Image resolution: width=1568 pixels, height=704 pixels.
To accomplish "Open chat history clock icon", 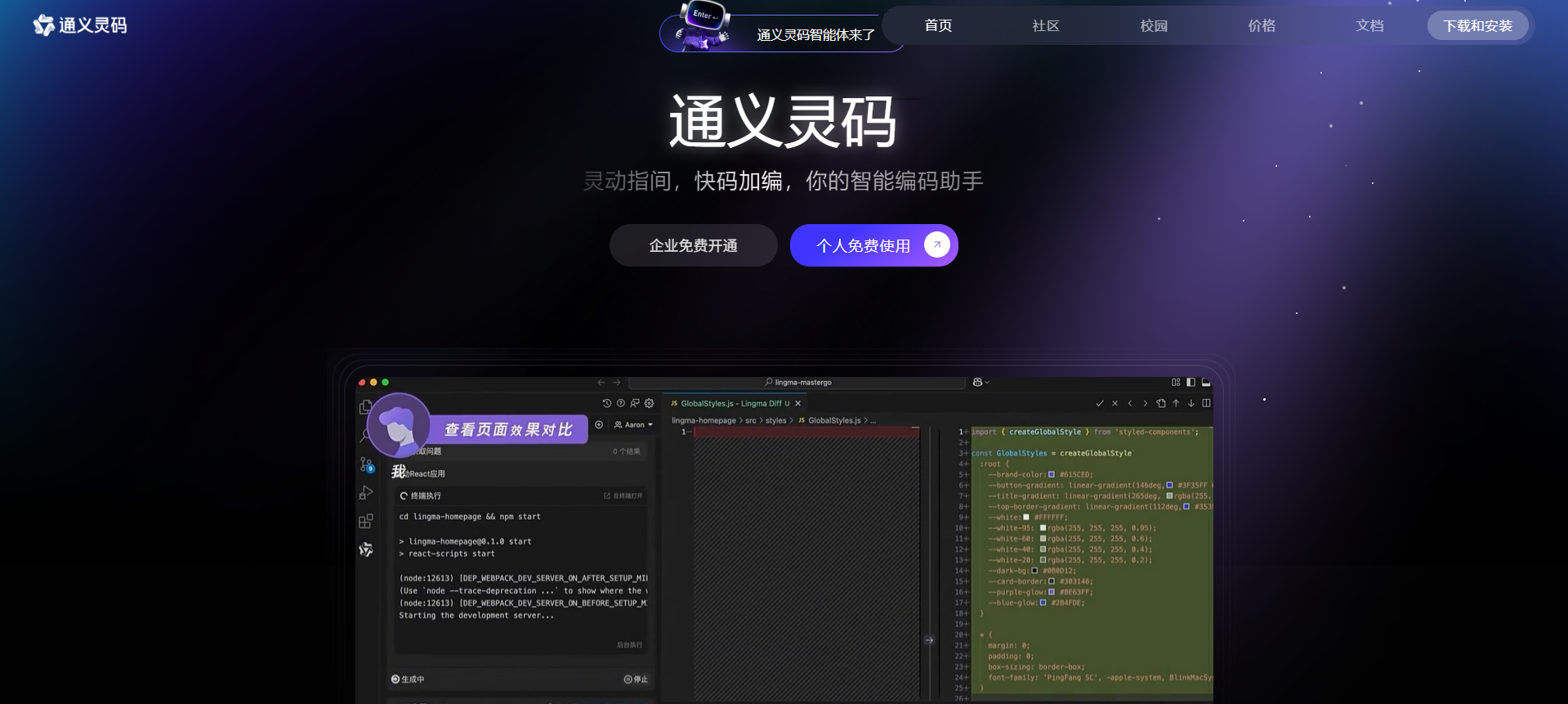I will (x=606, y=403).
